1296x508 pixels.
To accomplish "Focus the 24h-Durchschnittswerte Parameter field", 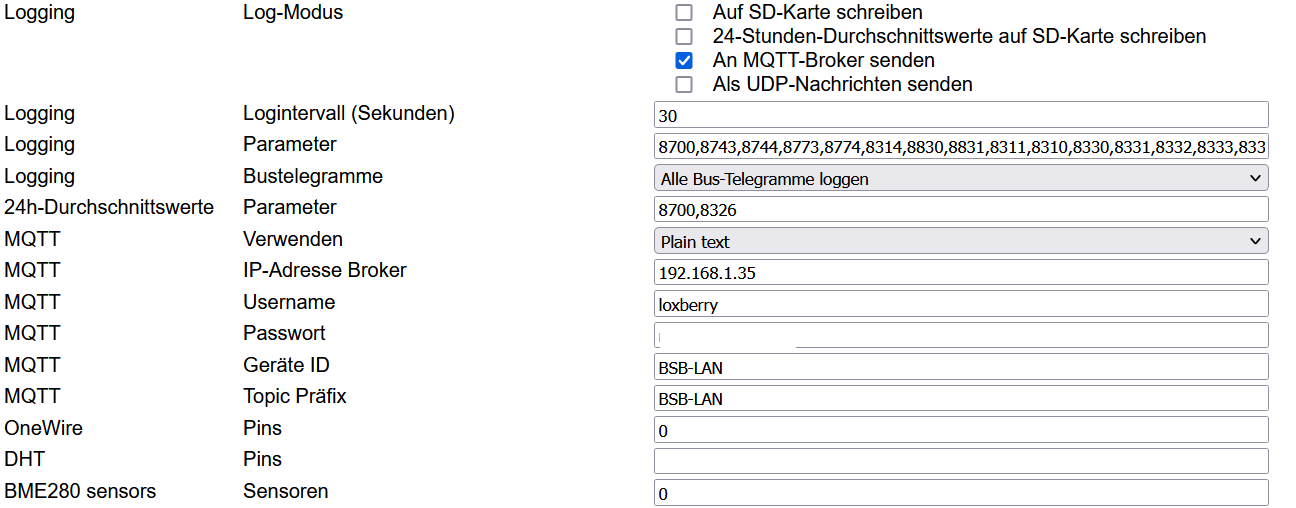I will pyautogui.click(x=960, y=210).
